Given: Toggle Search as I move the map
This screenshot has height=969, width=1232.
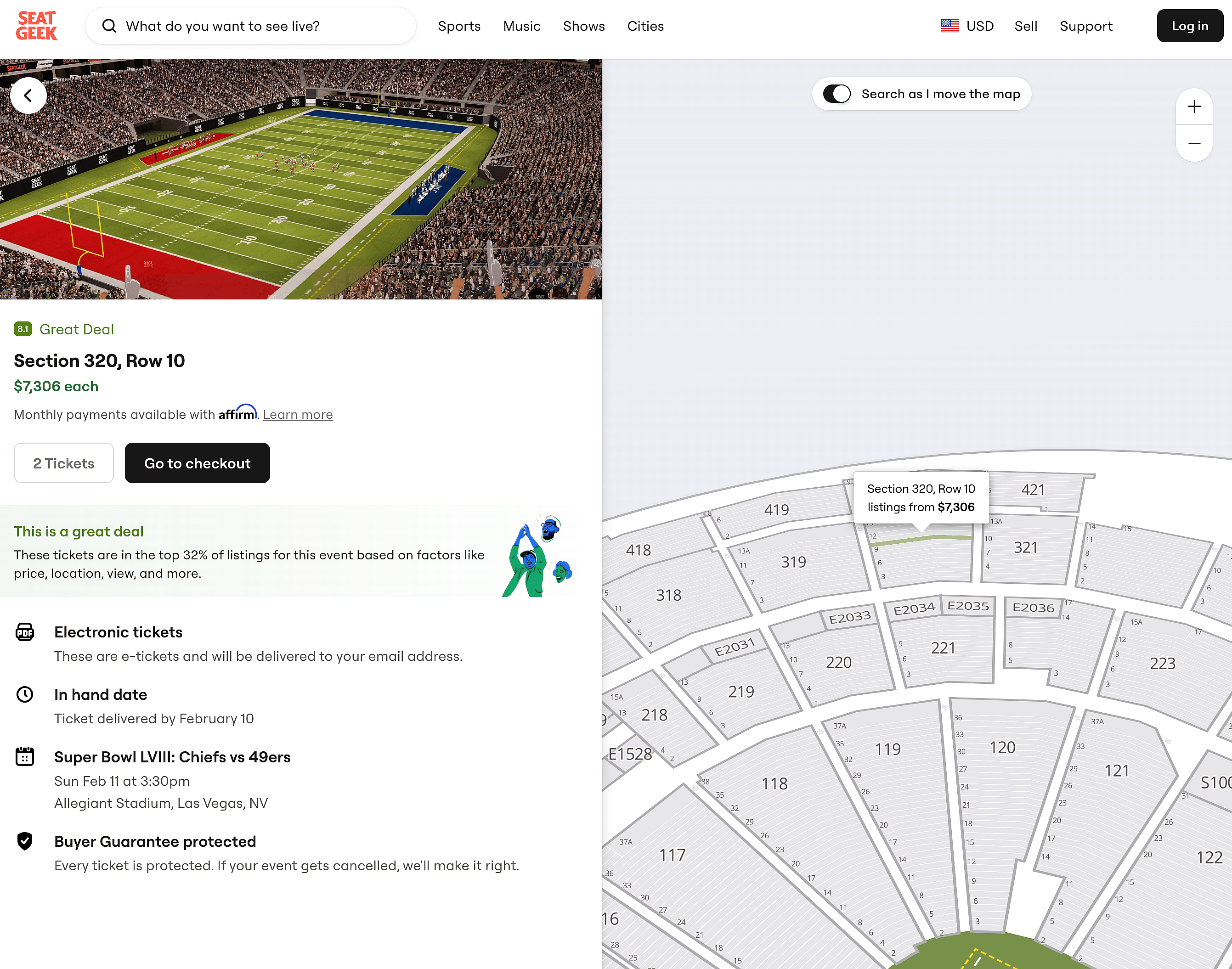Looking at the screenshot, I should (836, 94).
